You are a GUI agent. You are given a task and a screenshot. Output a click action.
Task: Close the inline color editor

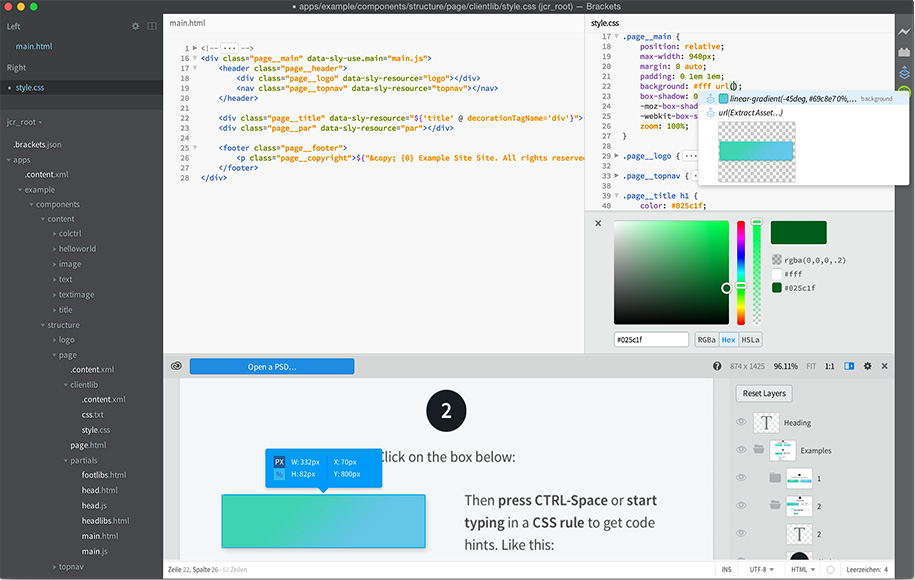tap(598, 223)
